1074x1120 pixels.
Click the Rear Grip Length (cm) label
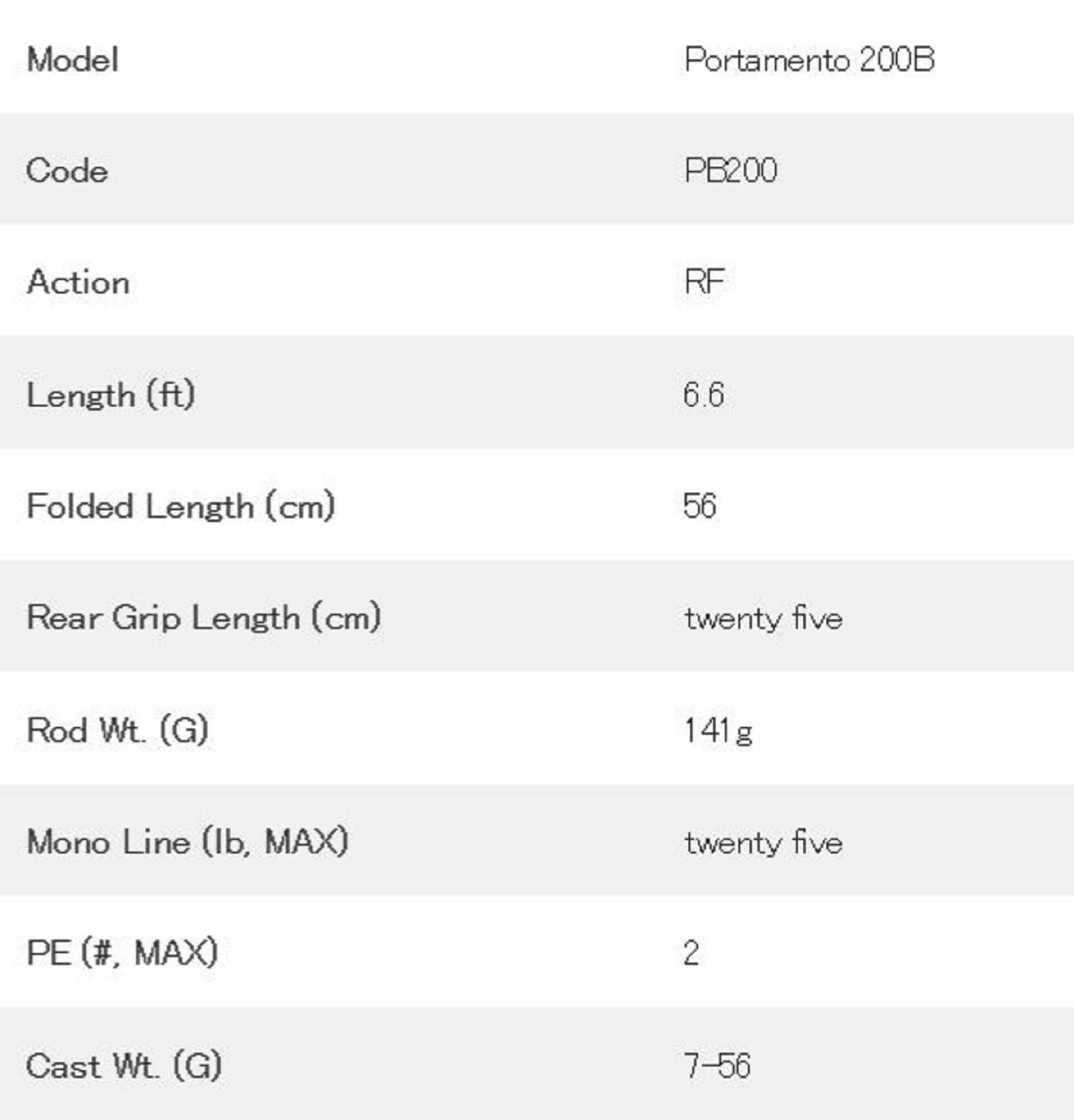pos(203,618)
